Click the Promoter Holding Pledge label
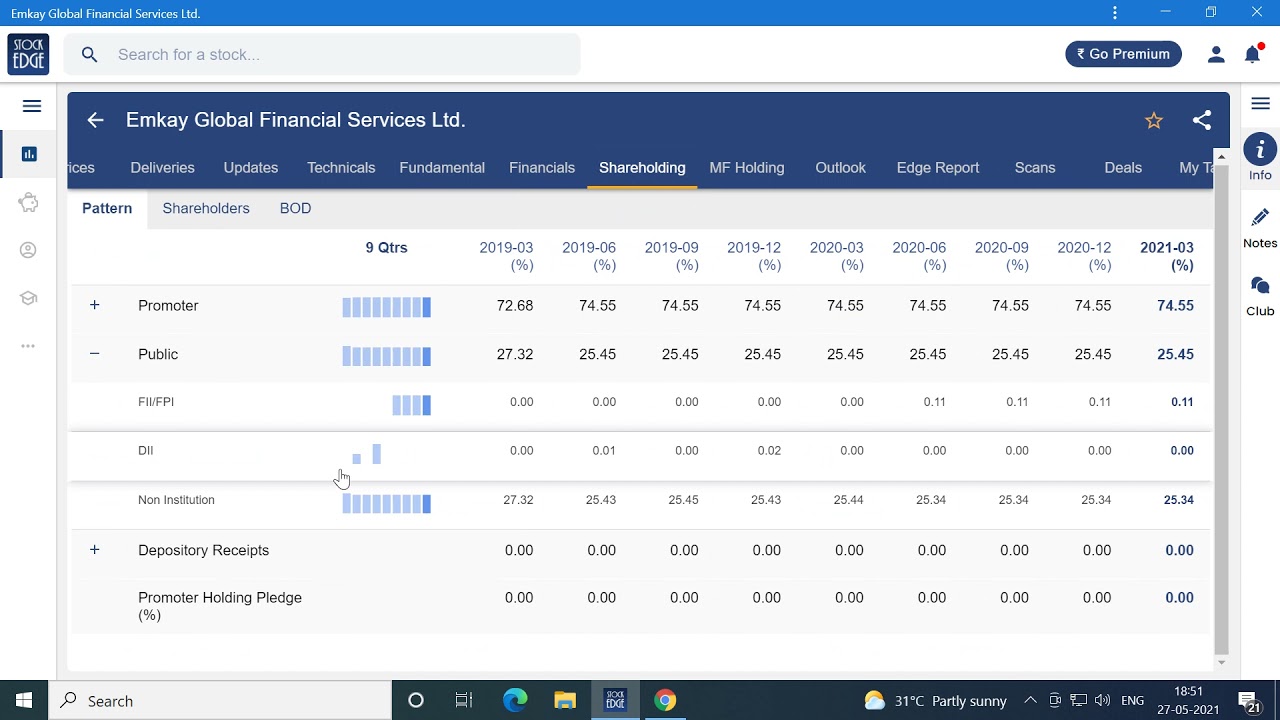Viewport: 1280px width, 720px height. tap(220, 606)
